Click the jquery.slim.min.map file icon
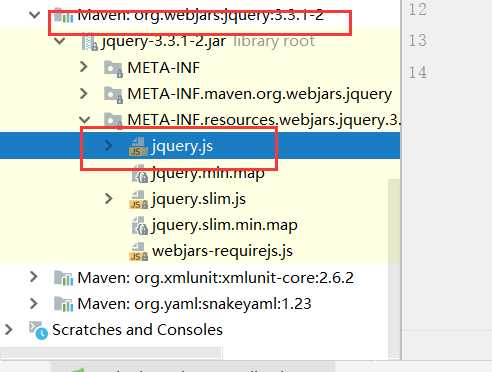The image size is (492, 372). pos(140,226)
